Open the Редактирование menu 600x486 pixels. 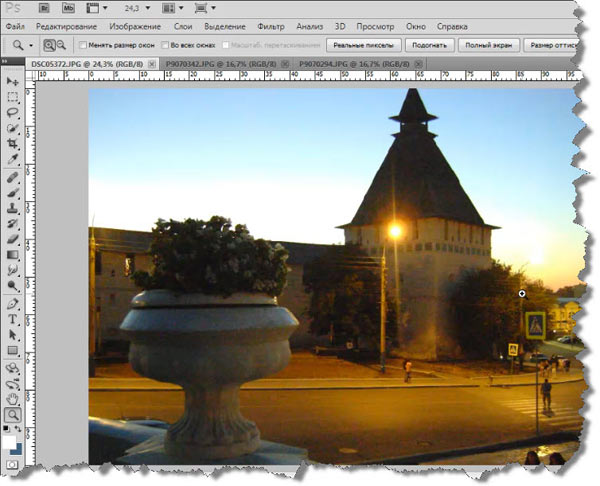tap(66, 26)
